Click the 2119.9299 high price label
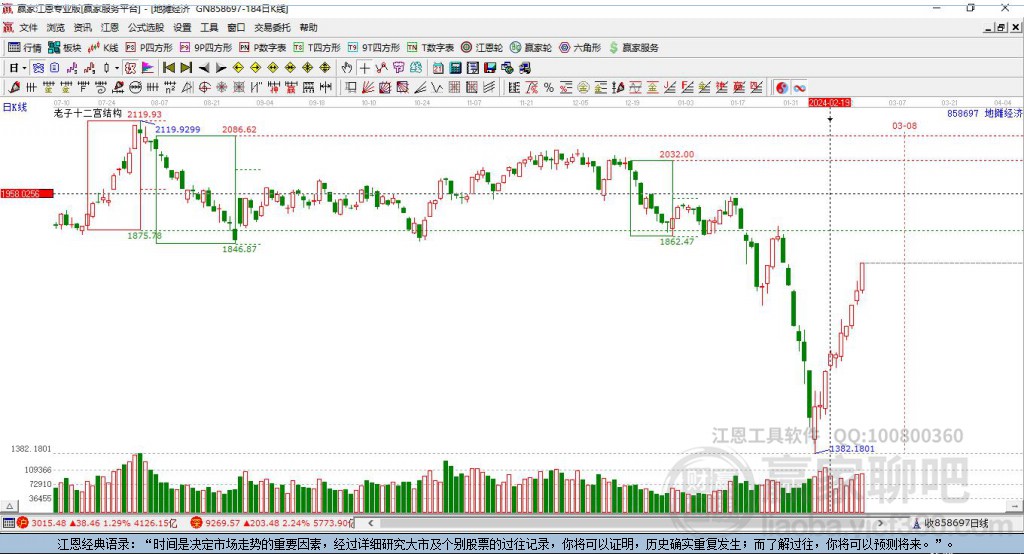Image resolution: width=1024 pixels, height=554 pixels. (x=178, y=129)
